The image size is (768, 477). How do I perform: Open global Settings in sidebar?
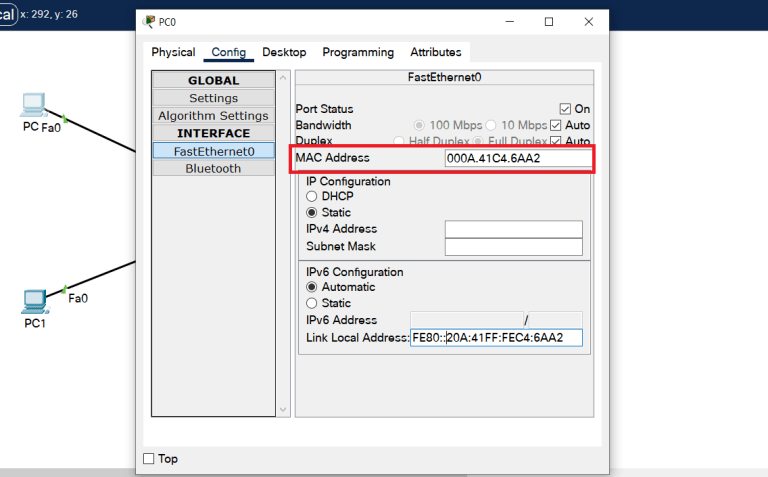[x=213, y=98]
